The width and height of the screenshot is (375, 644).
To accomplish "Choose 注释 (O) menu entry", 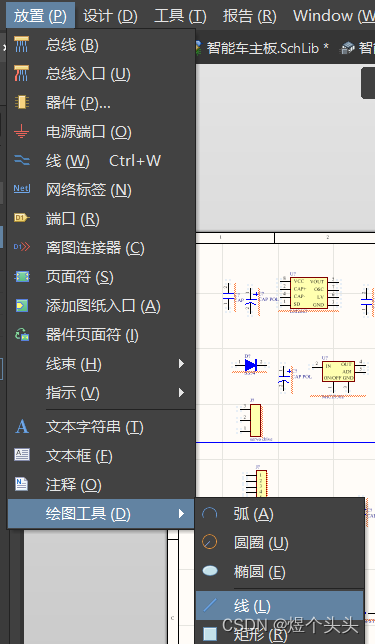I will (101, 485).
